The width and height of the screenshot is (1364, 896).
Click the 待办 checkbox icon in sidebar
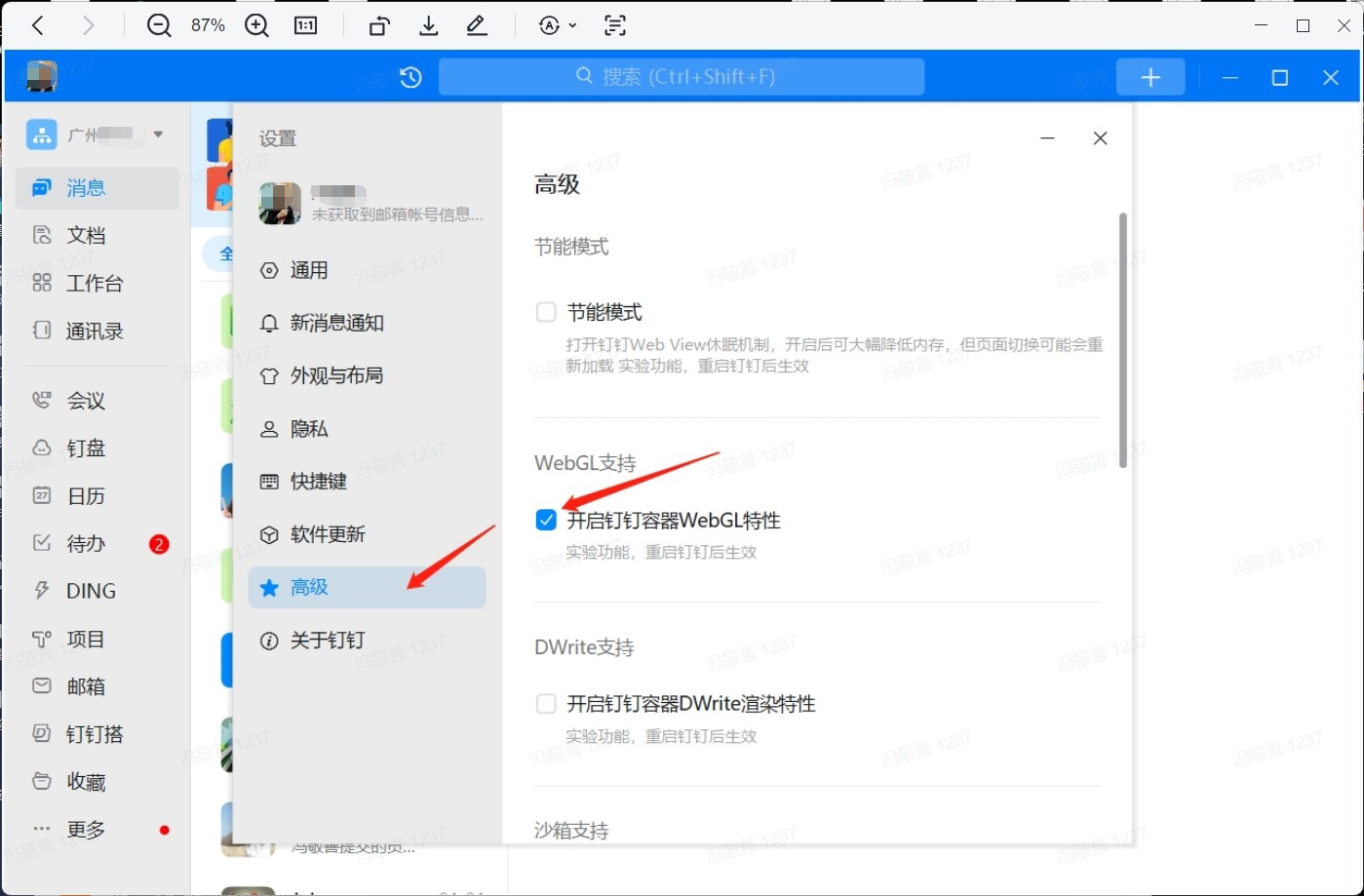[x=42, y=543]
